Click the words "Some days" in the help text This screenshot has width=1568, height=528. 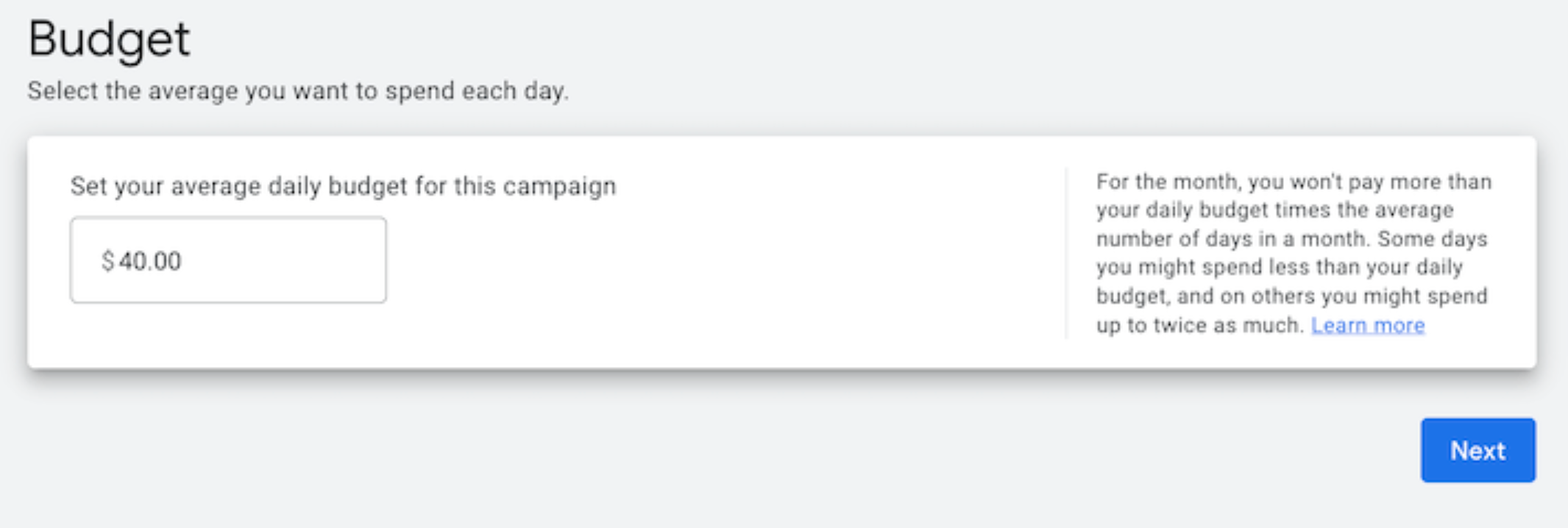click(x=1432, y=239)
